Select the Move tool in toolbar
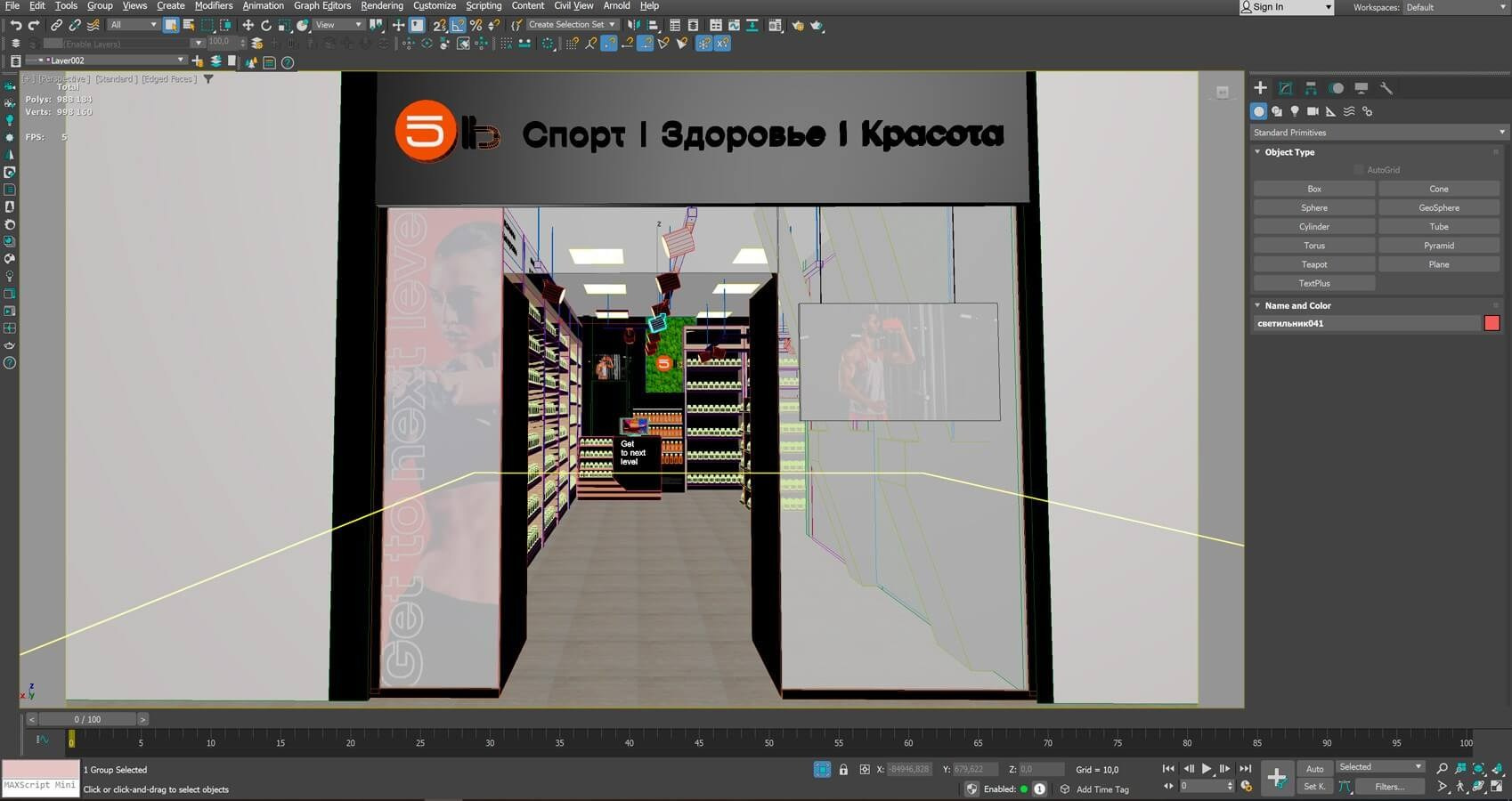The height and width of the screenshot is (801, 1512). tap(248, 26)
